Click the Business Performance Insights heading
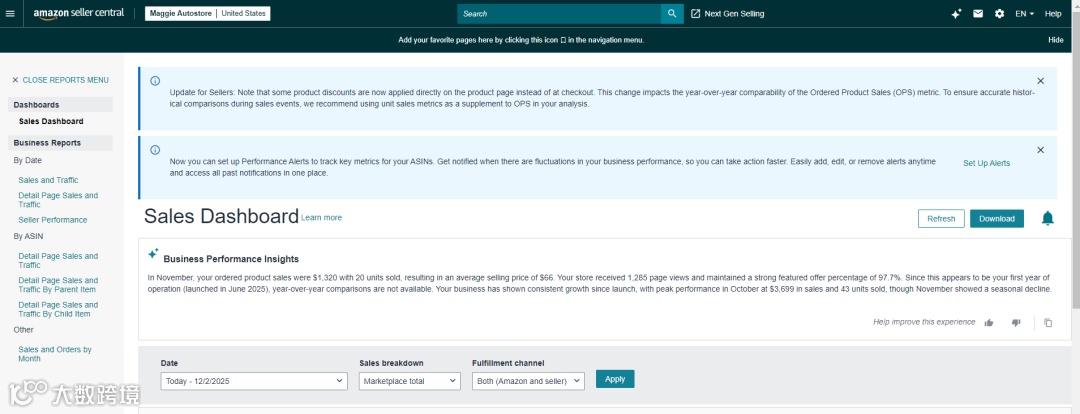 click(231, 259)
